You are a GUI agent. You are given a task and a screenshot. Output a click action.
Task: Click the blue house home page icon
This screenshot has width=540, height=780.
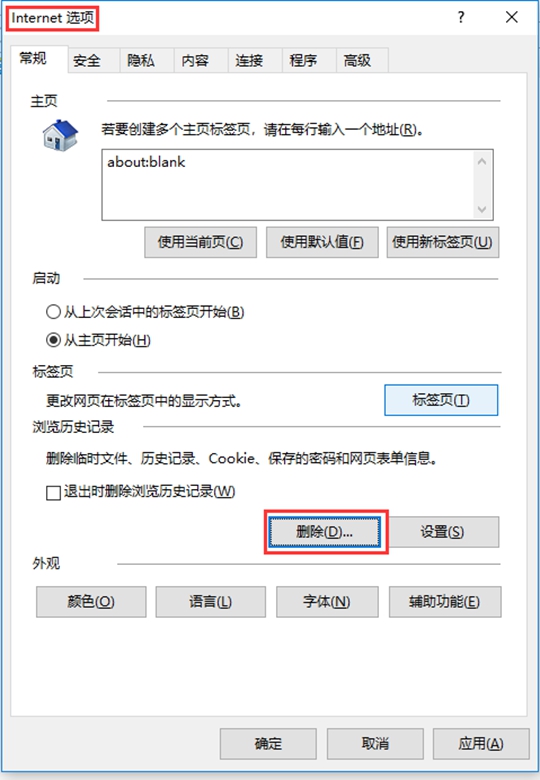click(x=60, y=135)
